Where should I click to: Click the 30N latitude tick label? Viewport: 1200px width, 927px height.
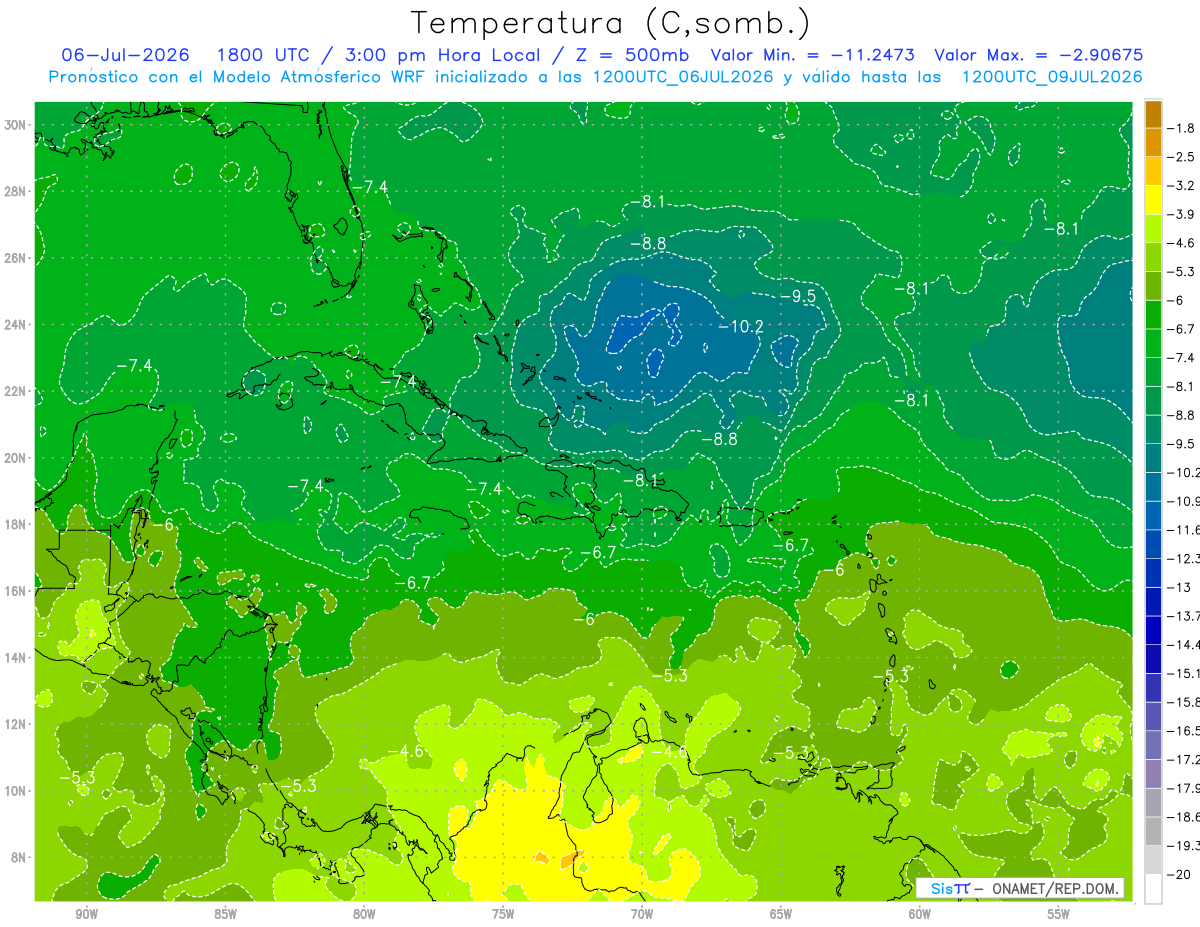click(16, 124)
